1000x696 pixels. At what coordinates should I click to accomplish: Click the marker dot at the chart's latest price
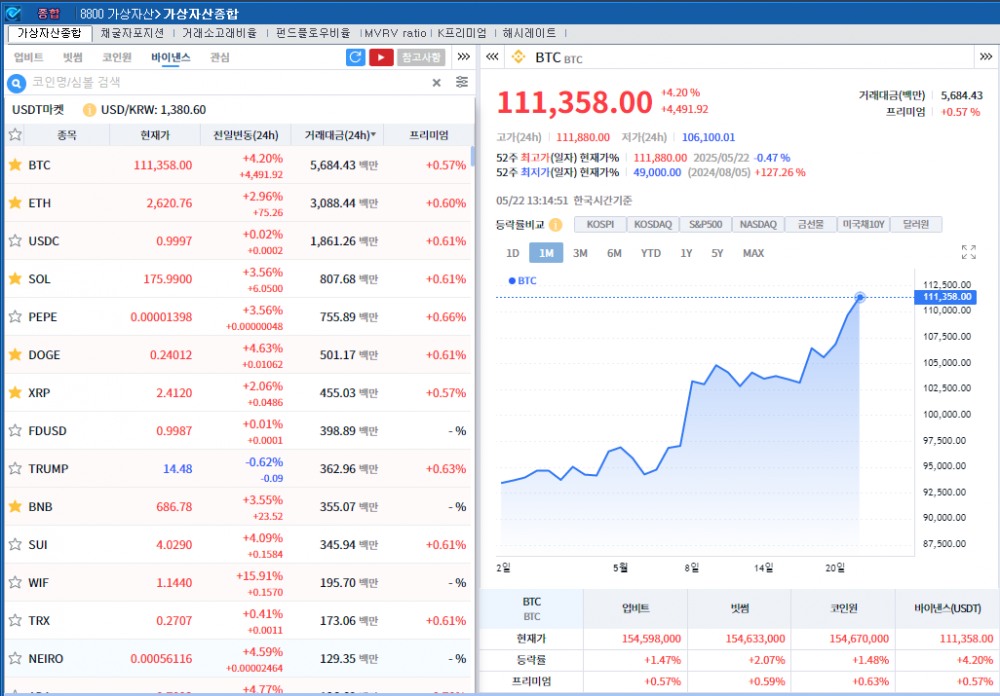pyautogui.click(x=858, y=297)
